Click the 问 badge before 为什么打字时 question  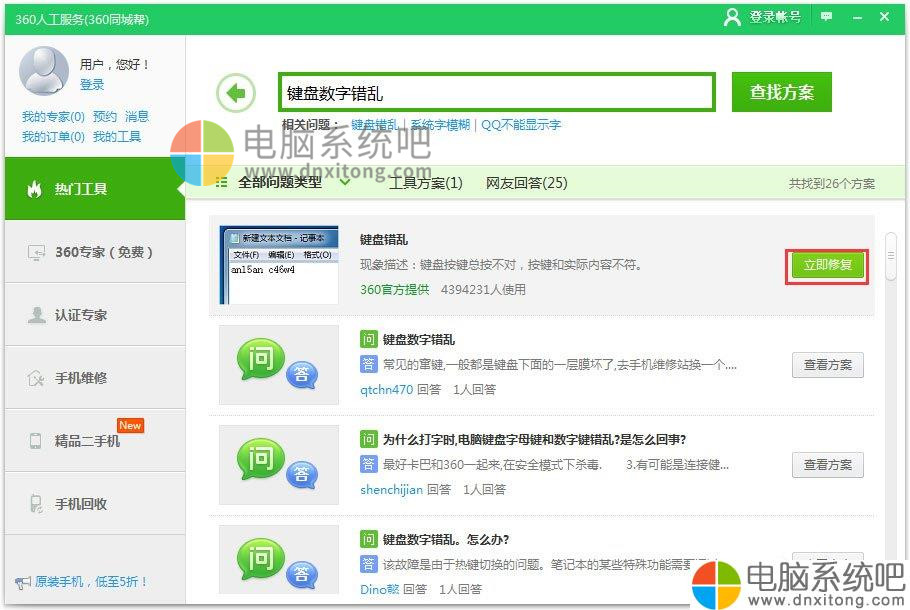pyautogui.click(x=369, y=439)
